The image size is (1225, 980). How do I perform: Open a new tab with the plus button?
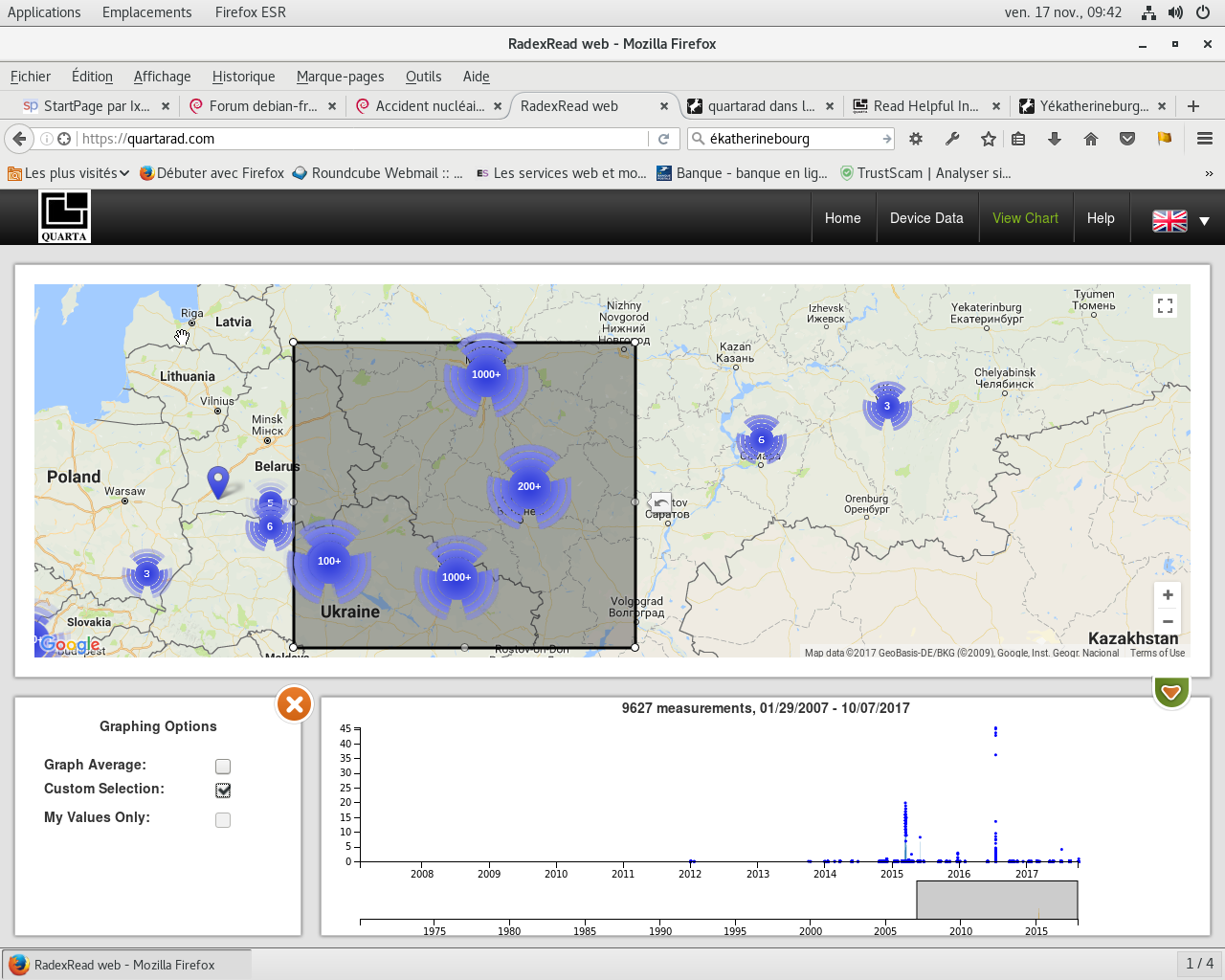(x=1193, y=106)
